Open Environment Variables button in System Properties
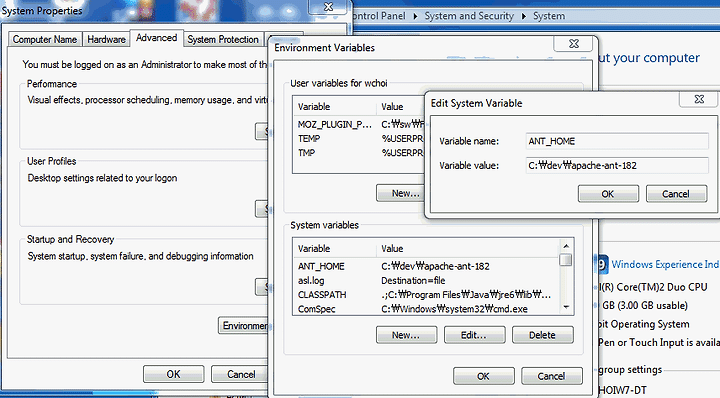 243,325
